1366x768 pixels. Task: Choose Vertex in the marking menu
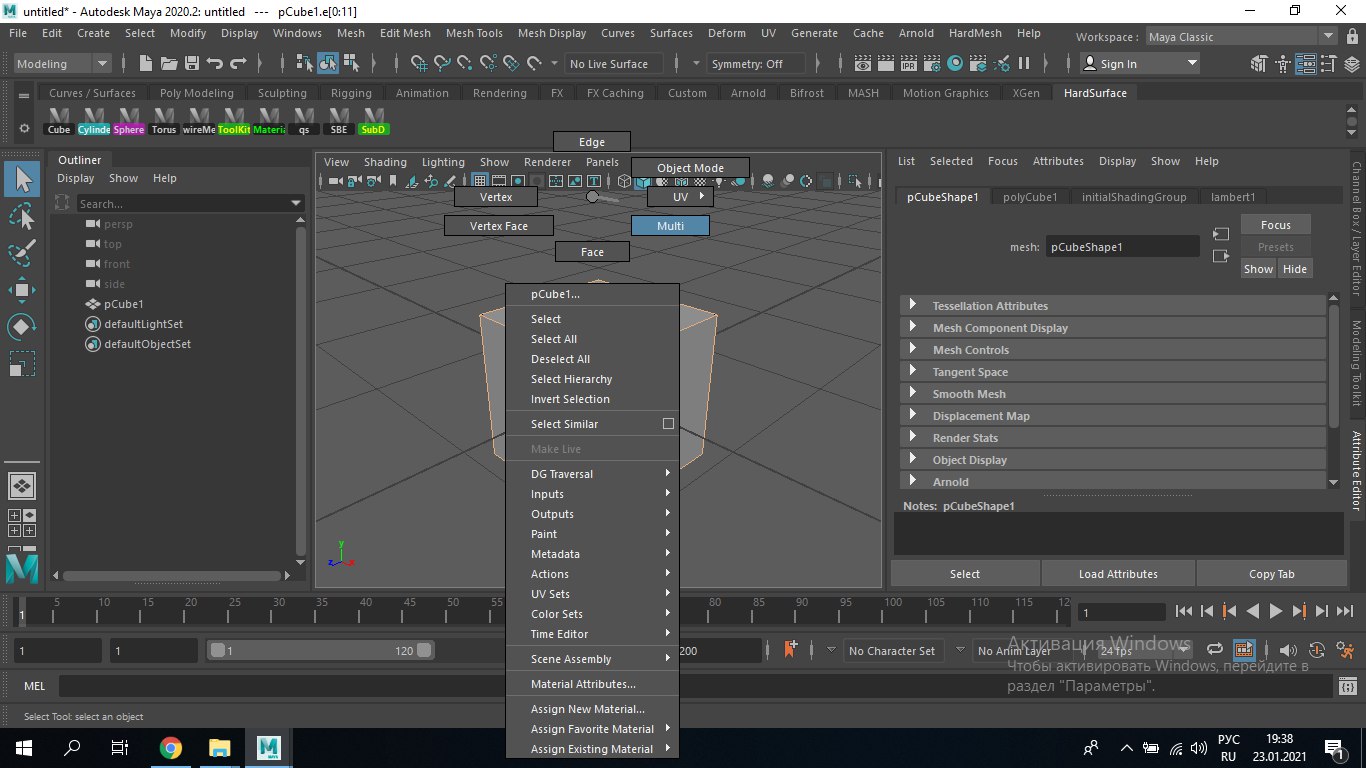point(496,197)
